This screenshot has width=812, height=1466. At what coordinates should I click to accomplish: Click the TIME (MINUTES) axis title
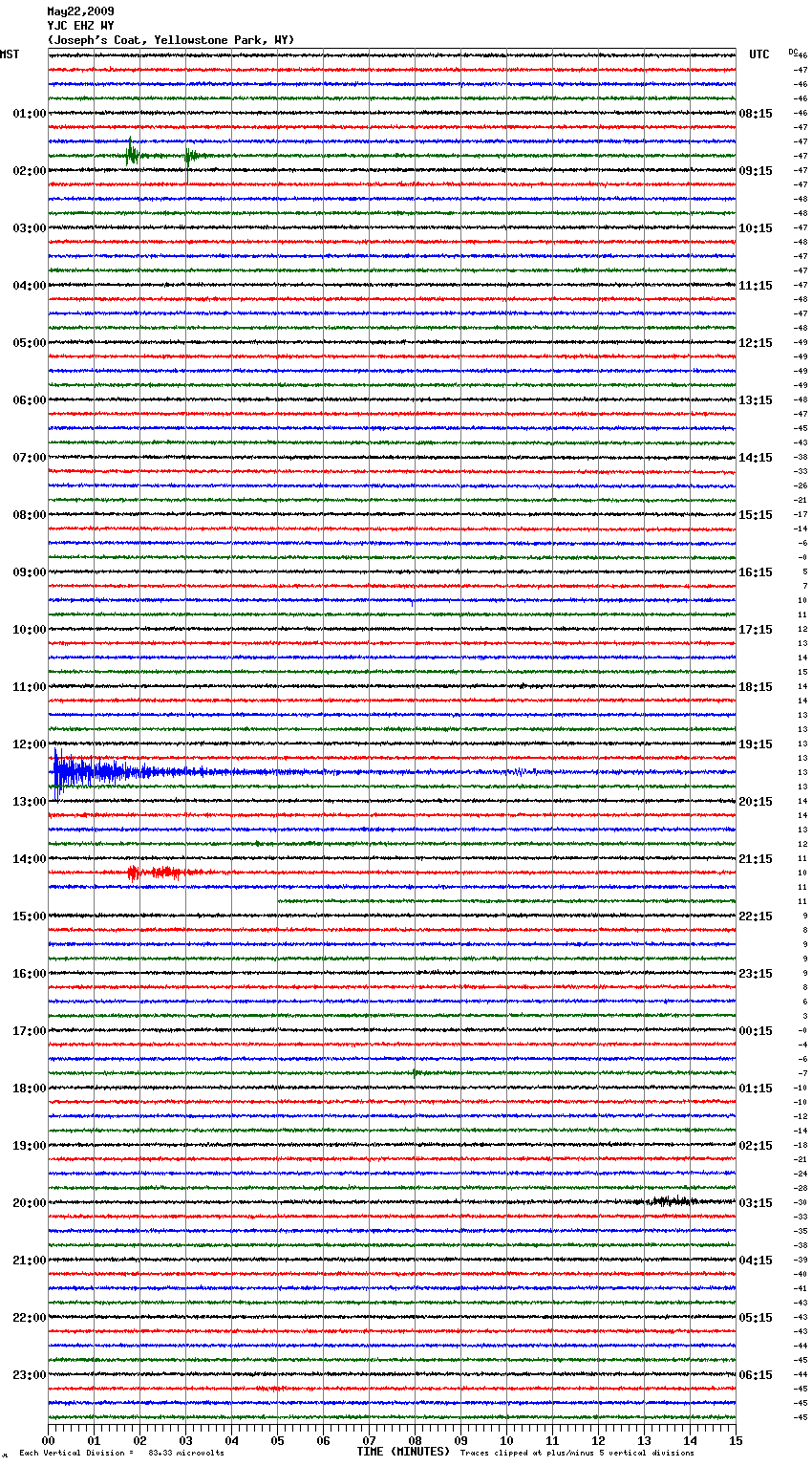point(403,1452)
